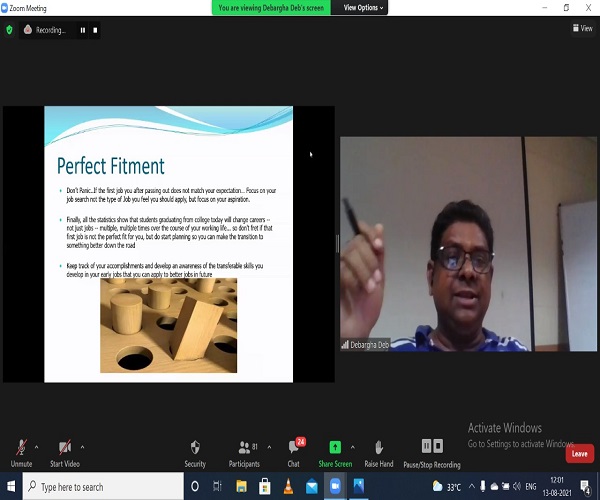
Task: Click ENG language indicator
Action: click(531, 487)
